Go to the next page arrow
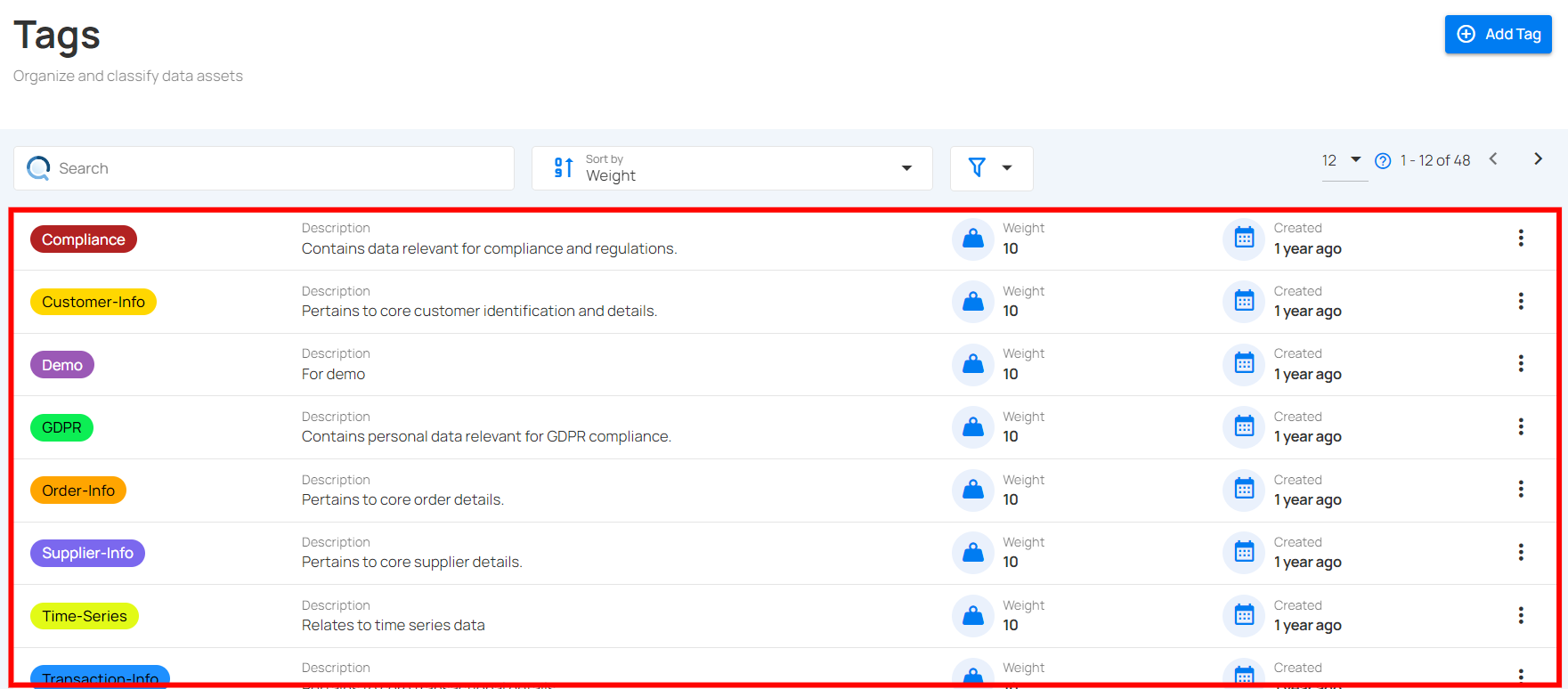The width and height of the screenshot is (1568, 689). 1538,159
